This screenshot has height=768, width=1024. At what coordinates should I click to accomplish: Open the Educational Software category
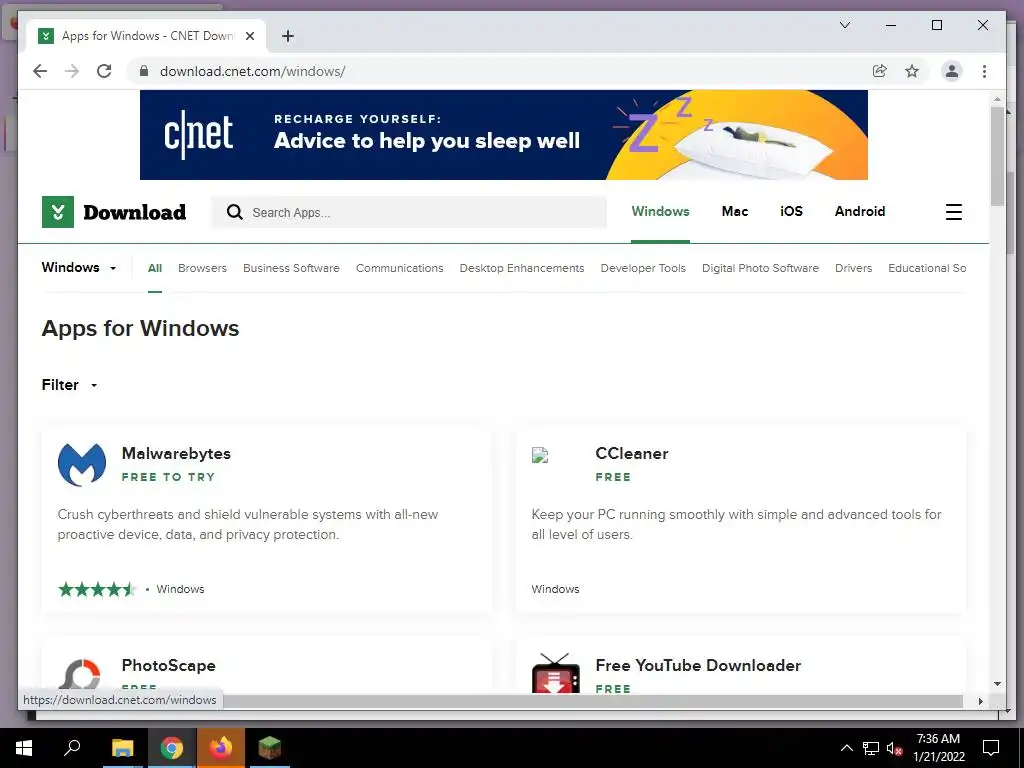(927, 268)
